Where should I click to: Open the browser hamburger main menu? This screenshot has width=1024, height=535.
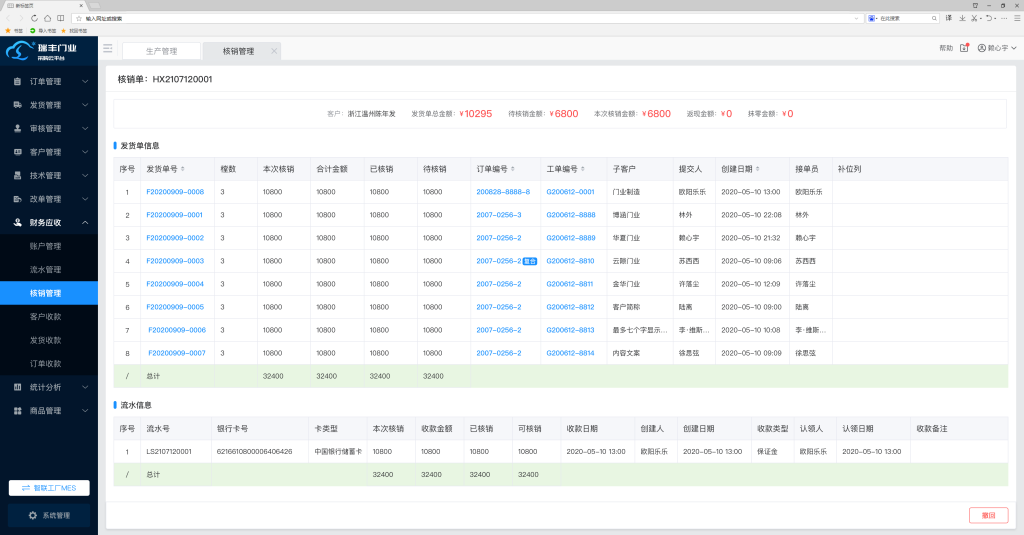pyautogui.click(x=1017, y=18)
